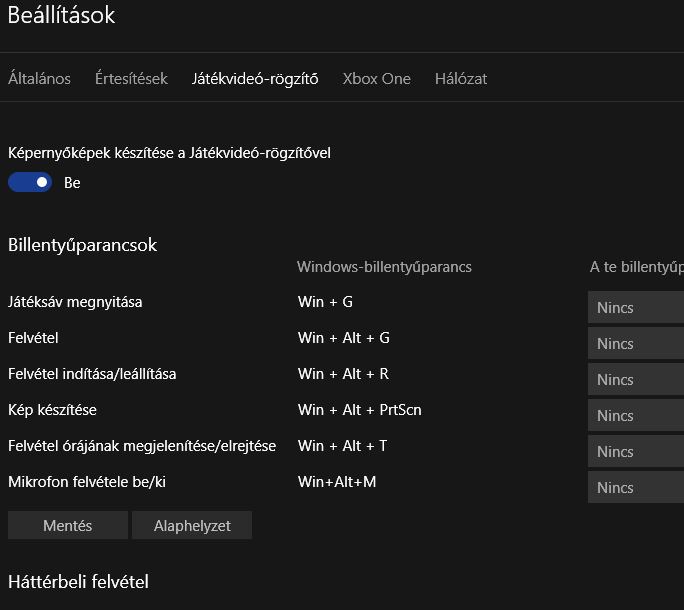Click the Alaphelyzet reset button
The width and height of the screenshot is (684, 610).
(192, 525)
